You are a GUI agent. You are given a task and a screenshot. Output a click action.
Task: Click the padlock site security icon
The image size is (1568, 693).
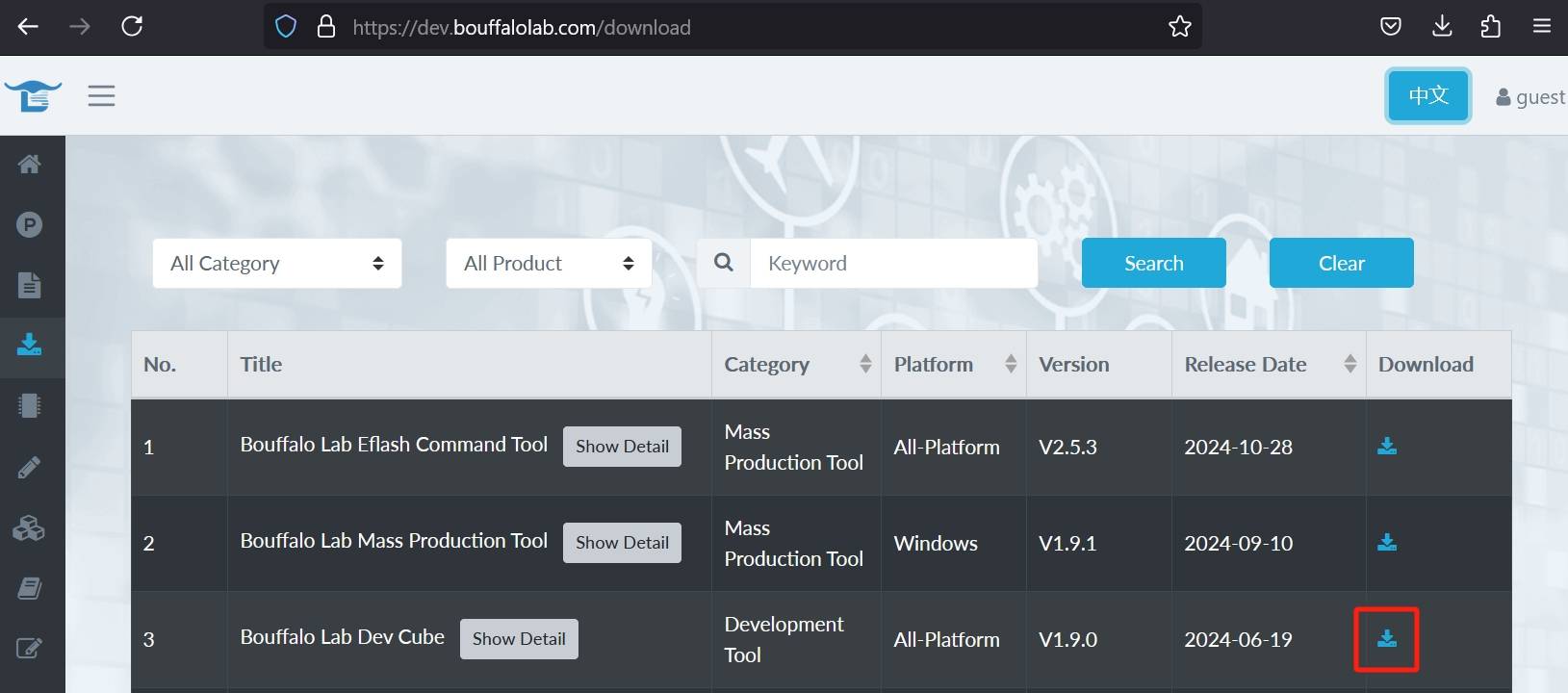[326, 27]
